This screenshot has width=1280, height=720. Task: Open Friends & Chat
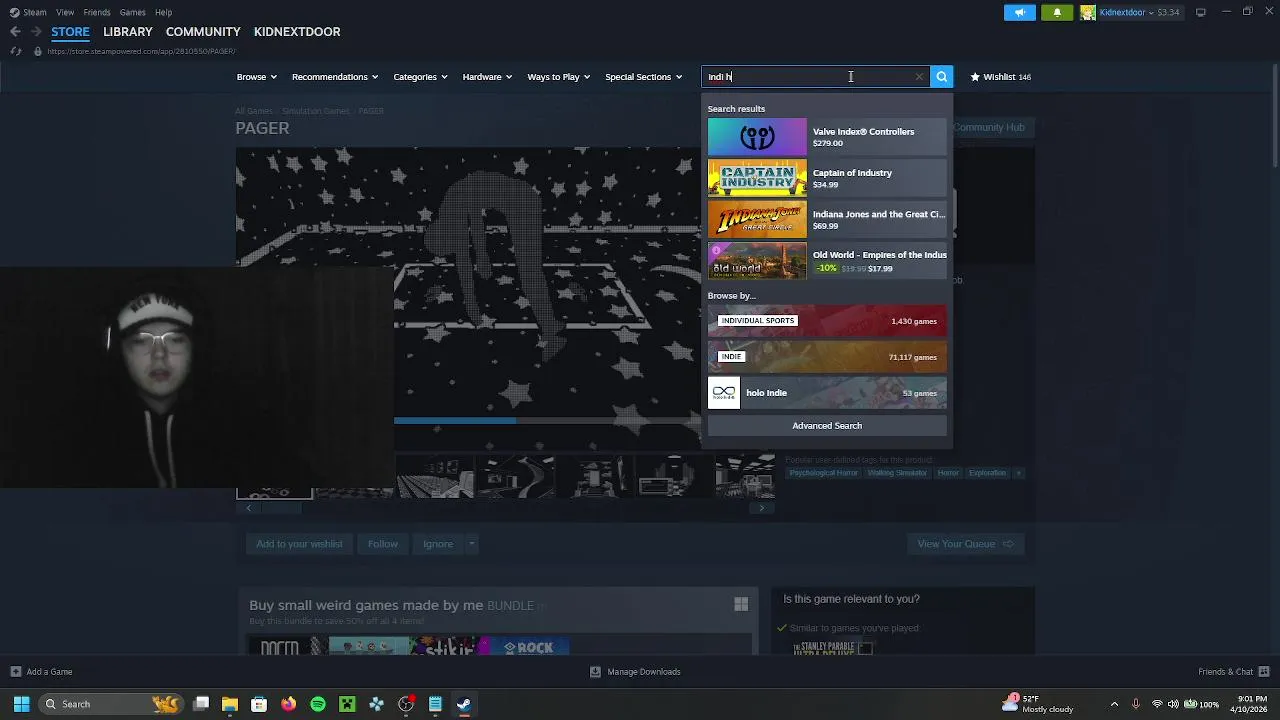click(x=1234, y=672)
